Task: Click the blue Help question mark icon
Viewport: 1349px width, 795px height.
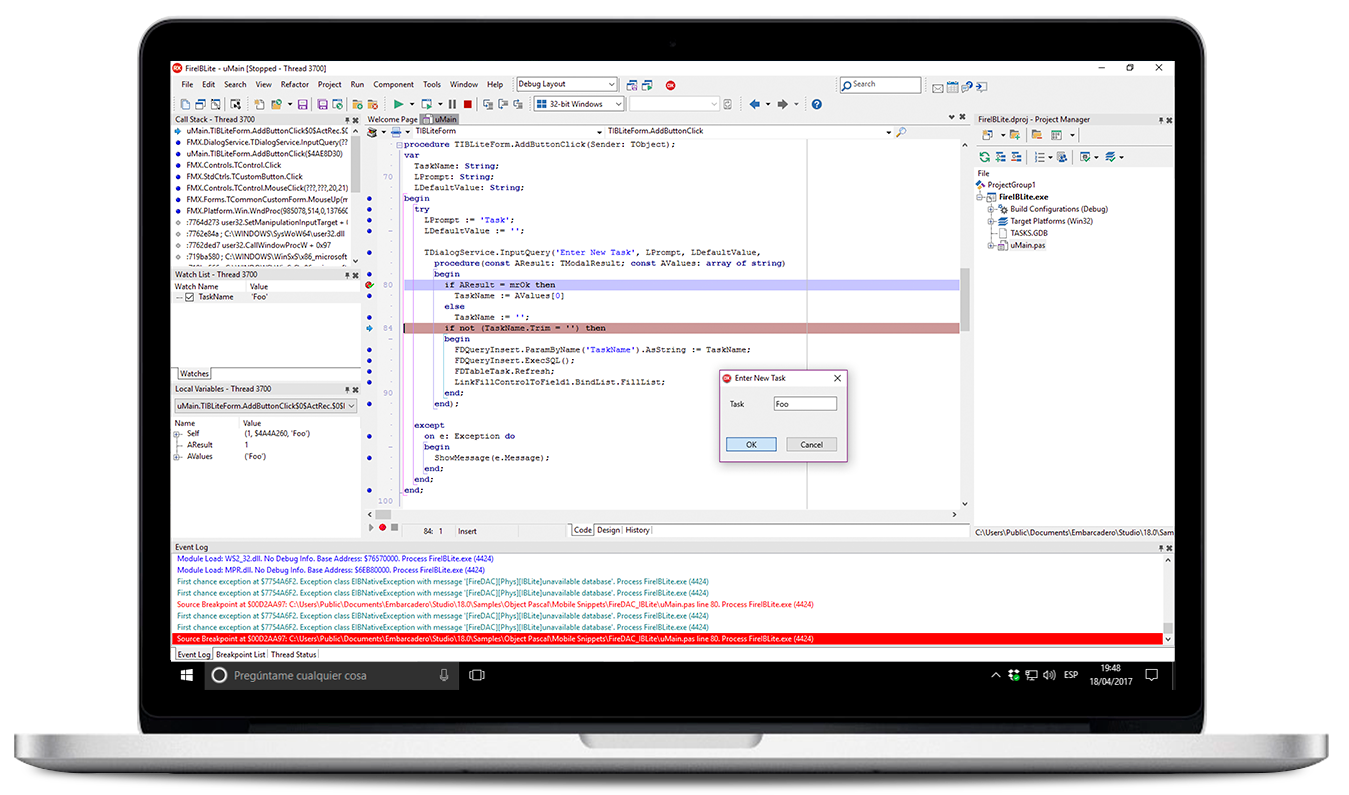Action: 816,104
